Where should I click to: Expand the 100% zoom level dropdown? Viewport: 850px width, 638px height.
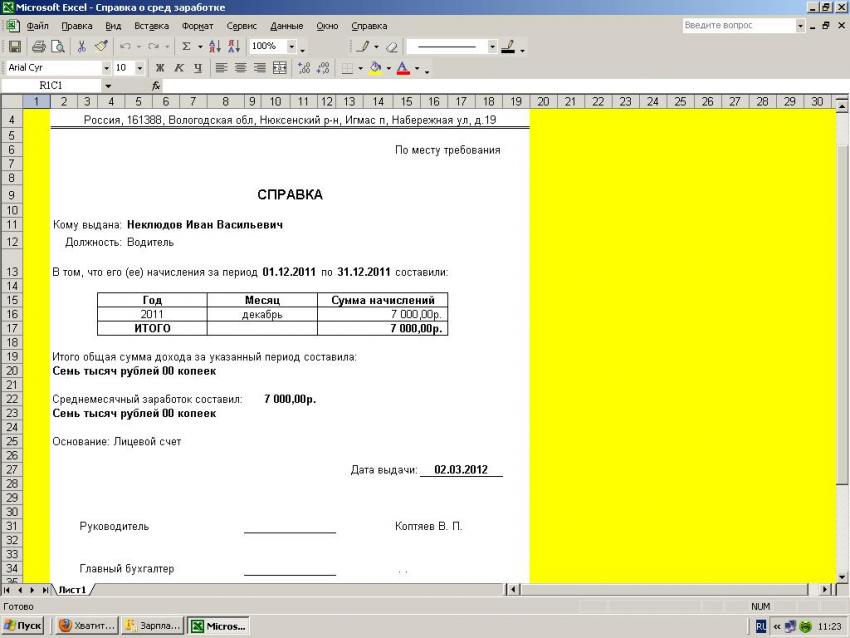pos(292,47)
